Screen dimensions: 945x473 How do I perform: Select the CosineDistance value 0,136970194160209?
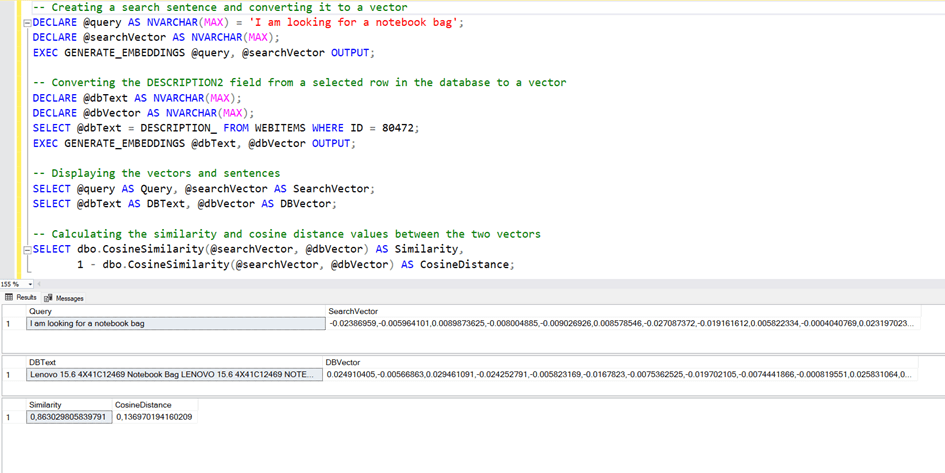click(x=154, y=417)
